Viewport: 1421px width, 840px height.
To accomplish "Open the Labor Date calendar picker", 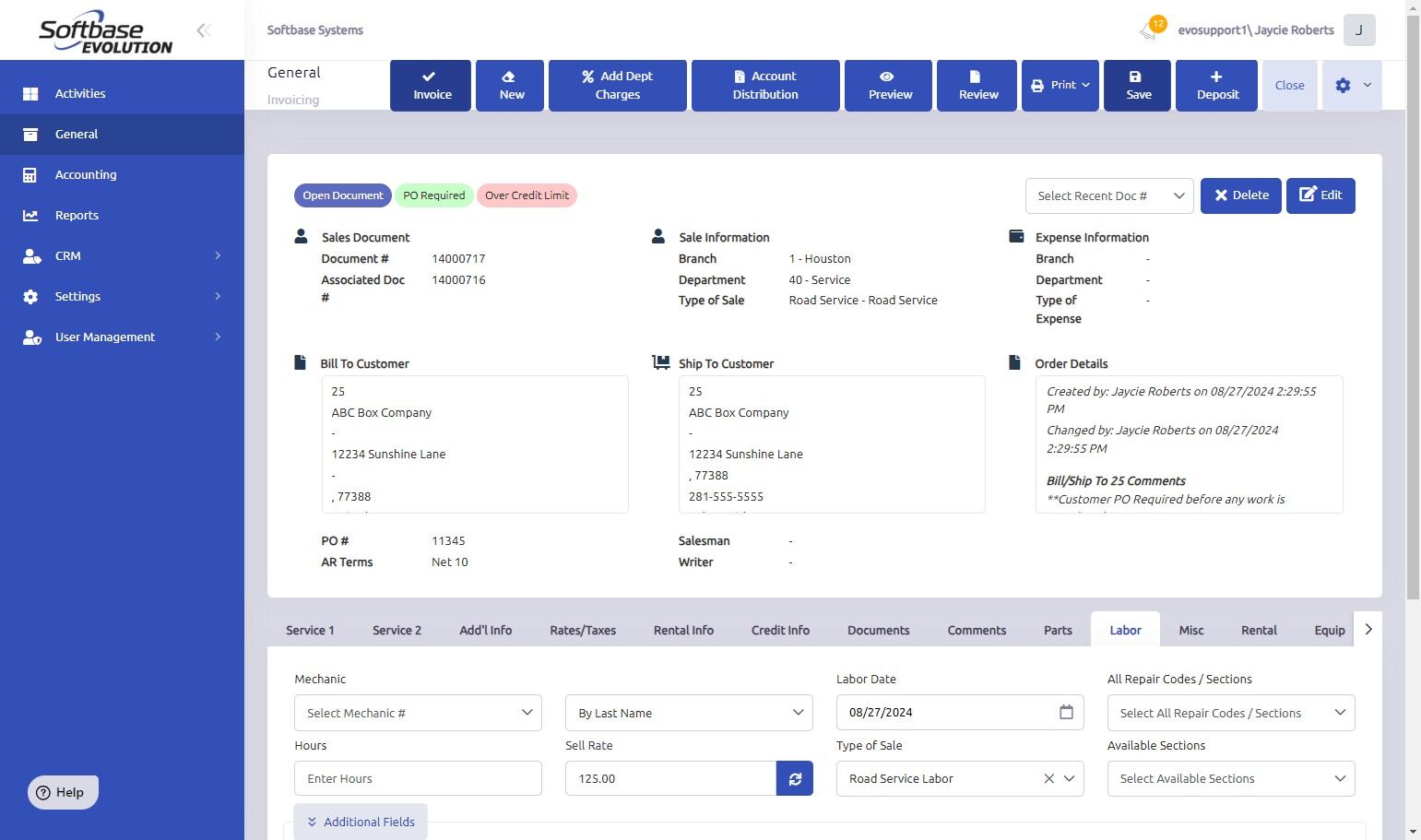I will click(1066, 712).
